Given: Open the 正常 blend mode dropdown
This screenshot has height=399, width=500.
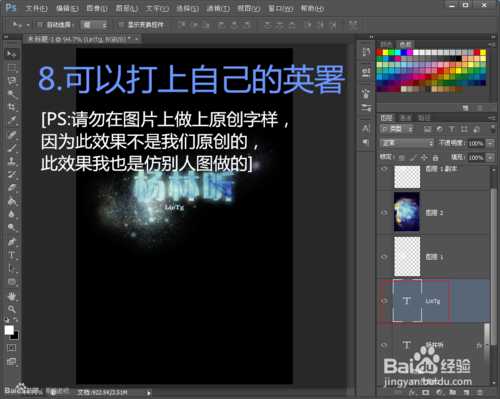Looking at the screenshot, I should click(x=407, y=143).
